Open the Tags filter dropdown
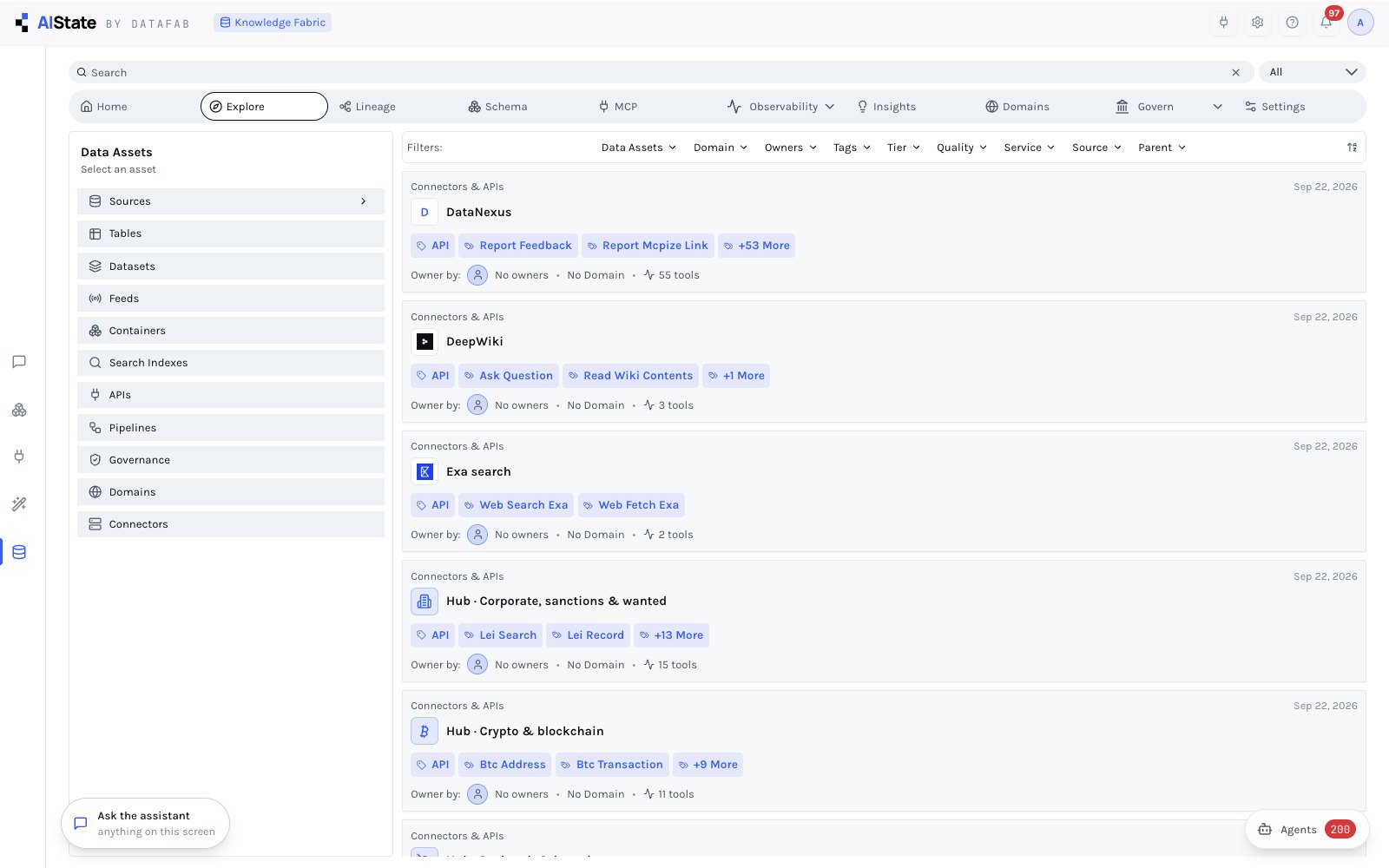 (x=852, y=148)
